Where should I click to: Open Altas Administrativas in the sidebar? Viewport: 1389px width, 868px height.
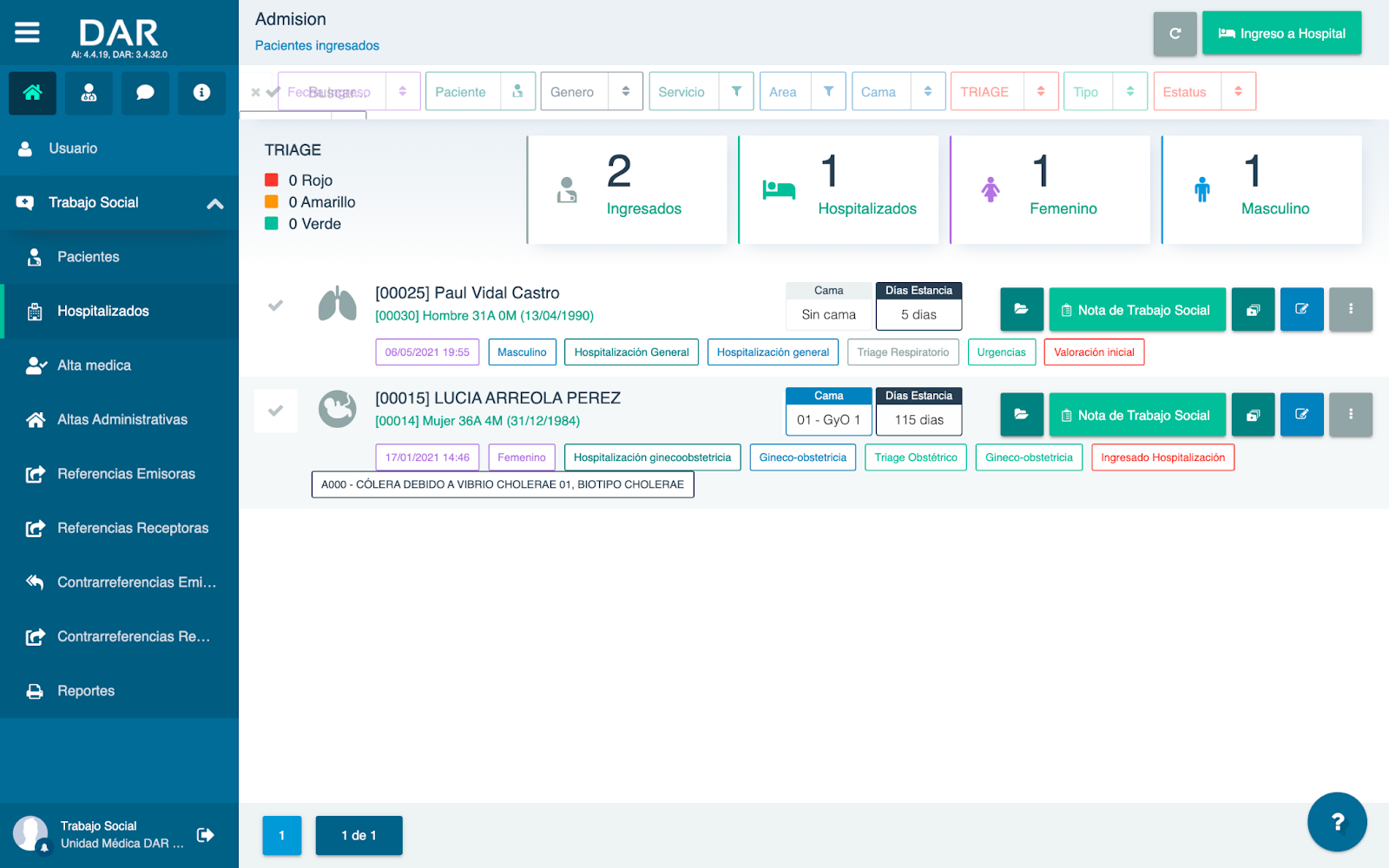point(119,419)
